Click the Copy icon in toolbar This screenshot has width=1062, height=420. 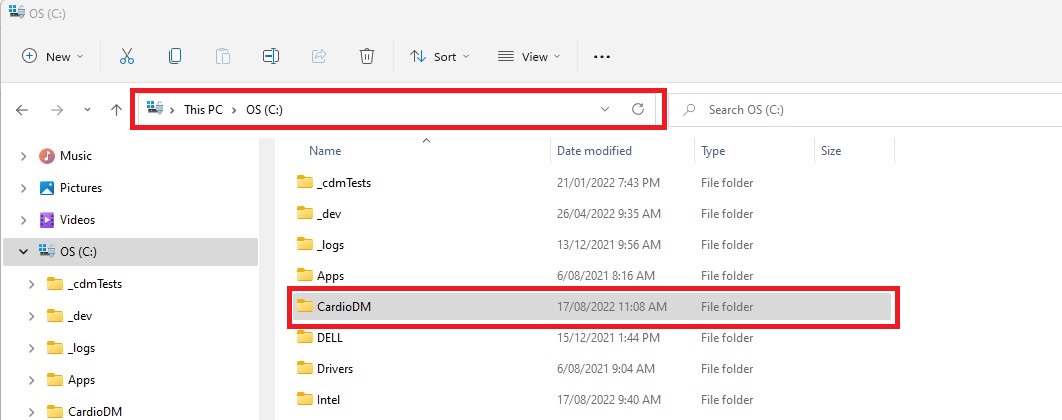[175, 57]
